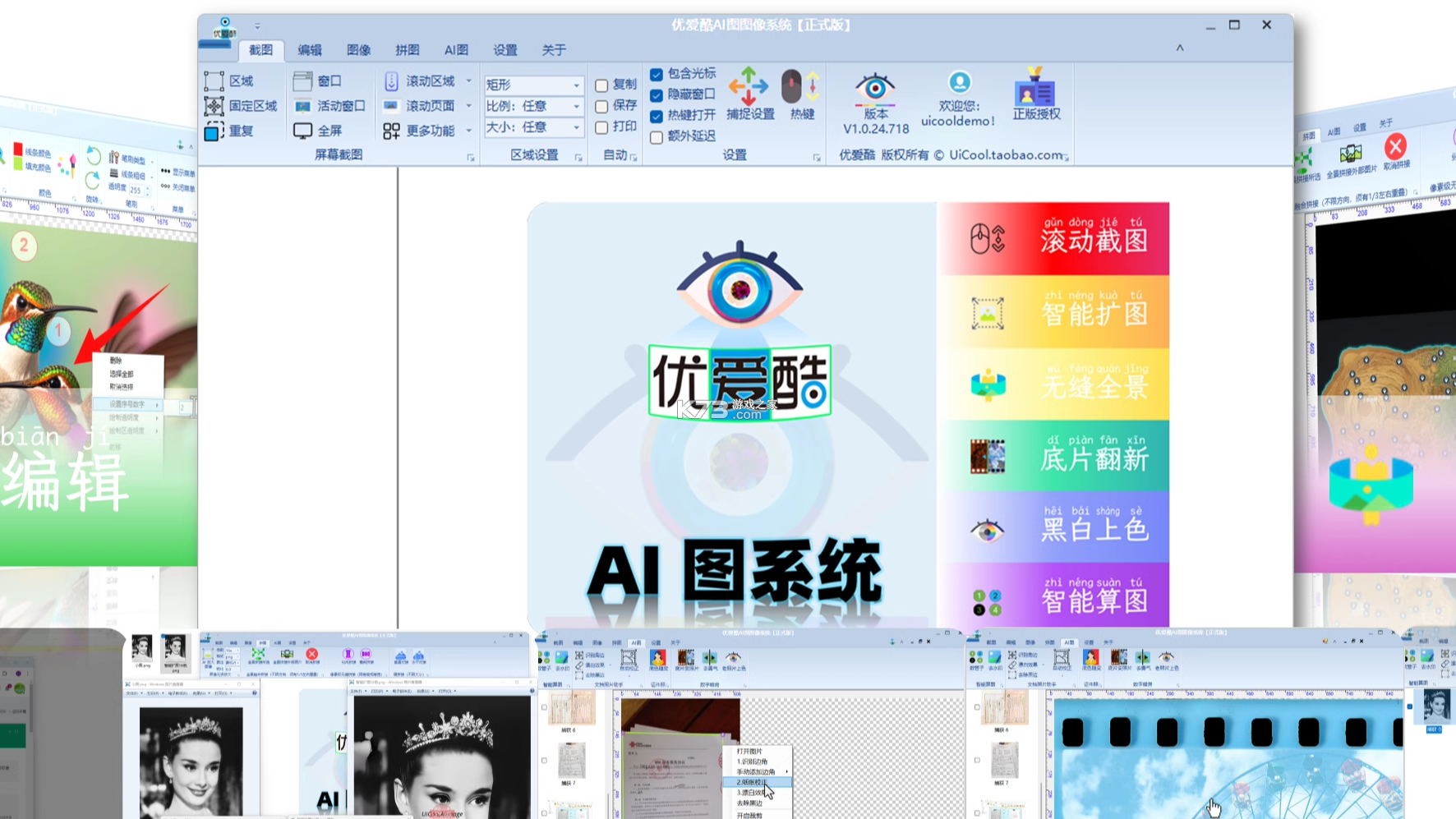Enable the 额外延迟 checkbox
The image size is (1456, 819).
click(657, 137)
